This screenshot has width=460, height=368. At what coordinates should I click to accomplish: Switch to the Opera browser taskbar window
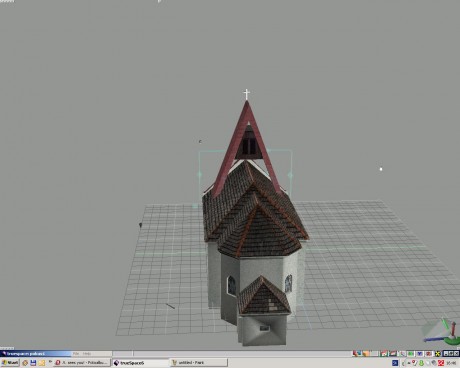[x=82, y=363]
